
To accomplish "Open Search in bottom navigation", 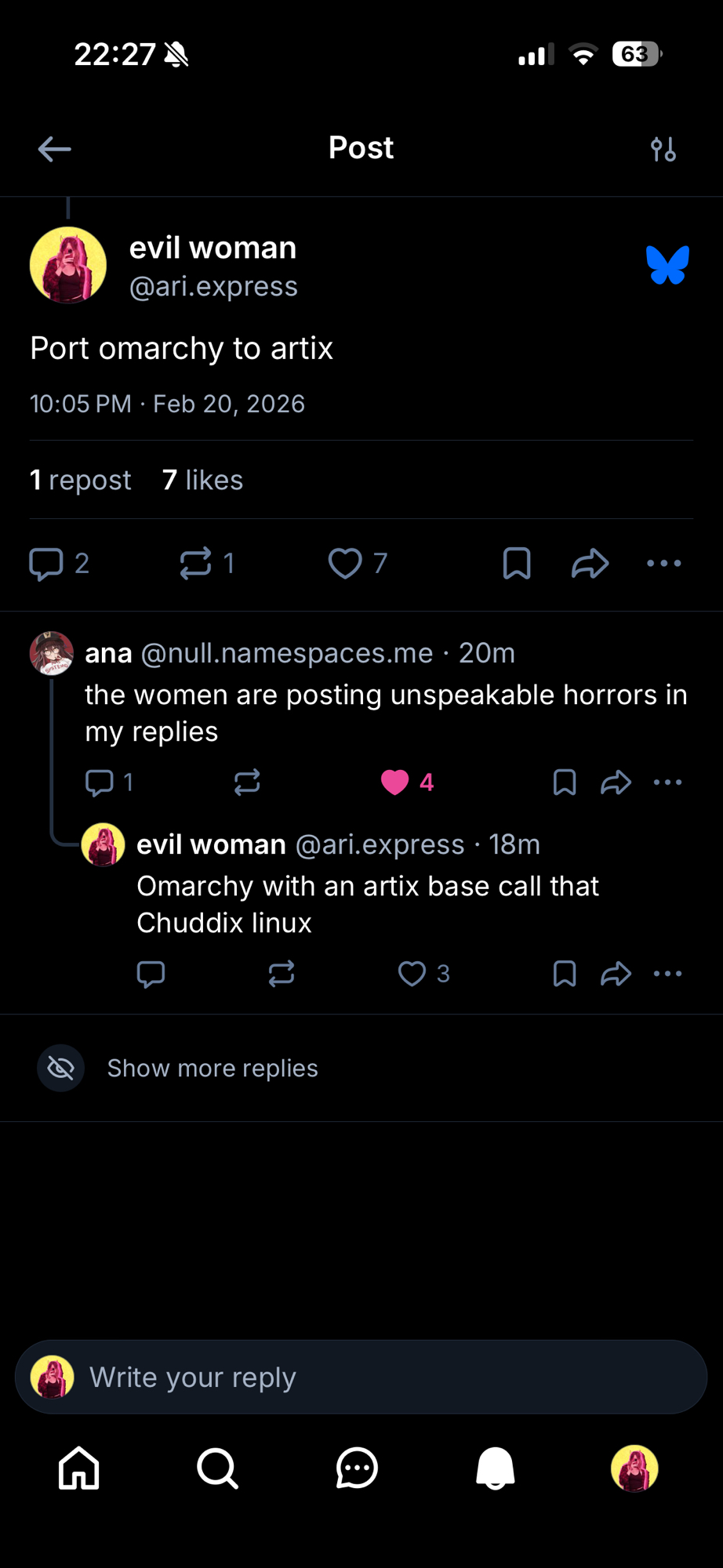I will [x=217, y=1468].
